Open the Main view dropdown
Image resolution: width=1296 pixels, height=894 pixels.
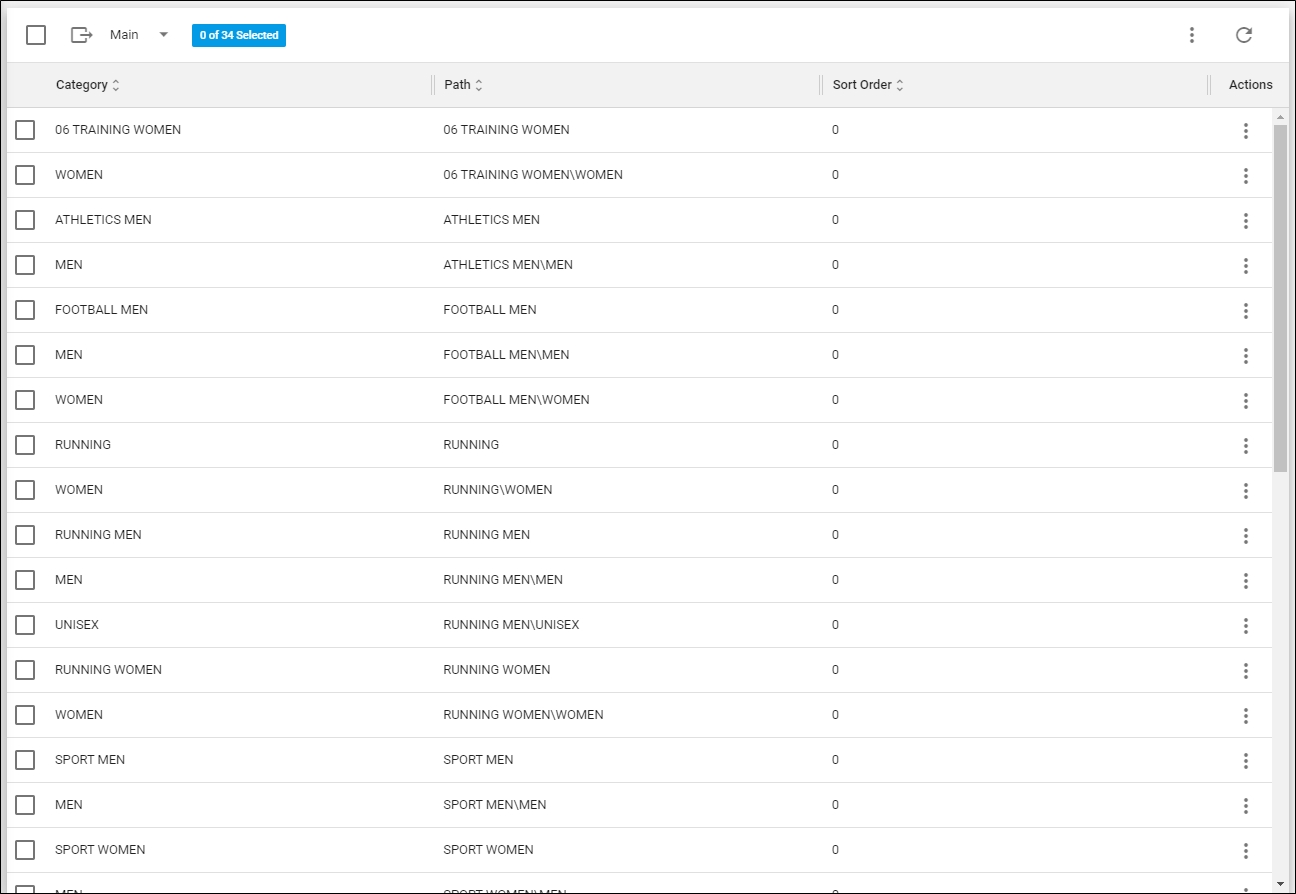point(162,34)
